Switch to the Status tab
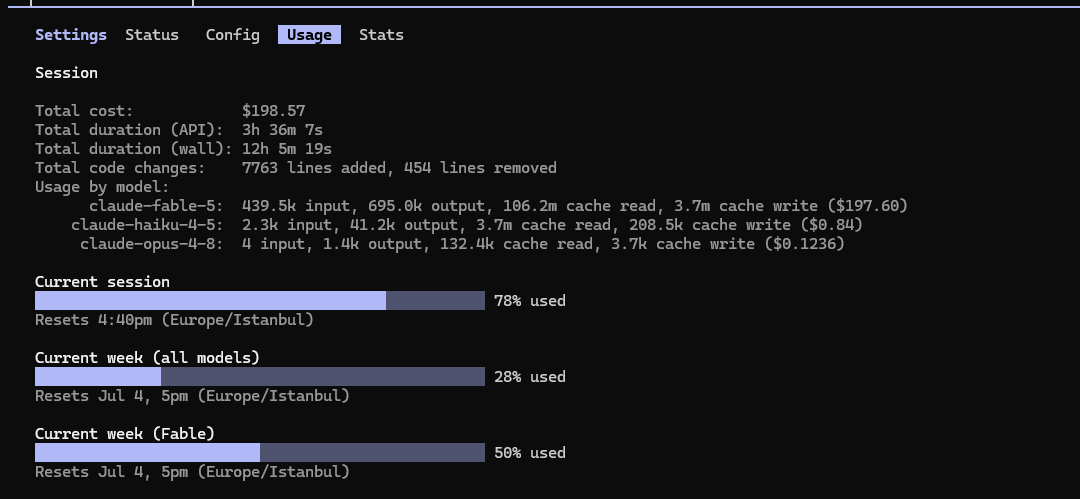The width and height of the screenshot is (1080, 499). coord(152,35)
